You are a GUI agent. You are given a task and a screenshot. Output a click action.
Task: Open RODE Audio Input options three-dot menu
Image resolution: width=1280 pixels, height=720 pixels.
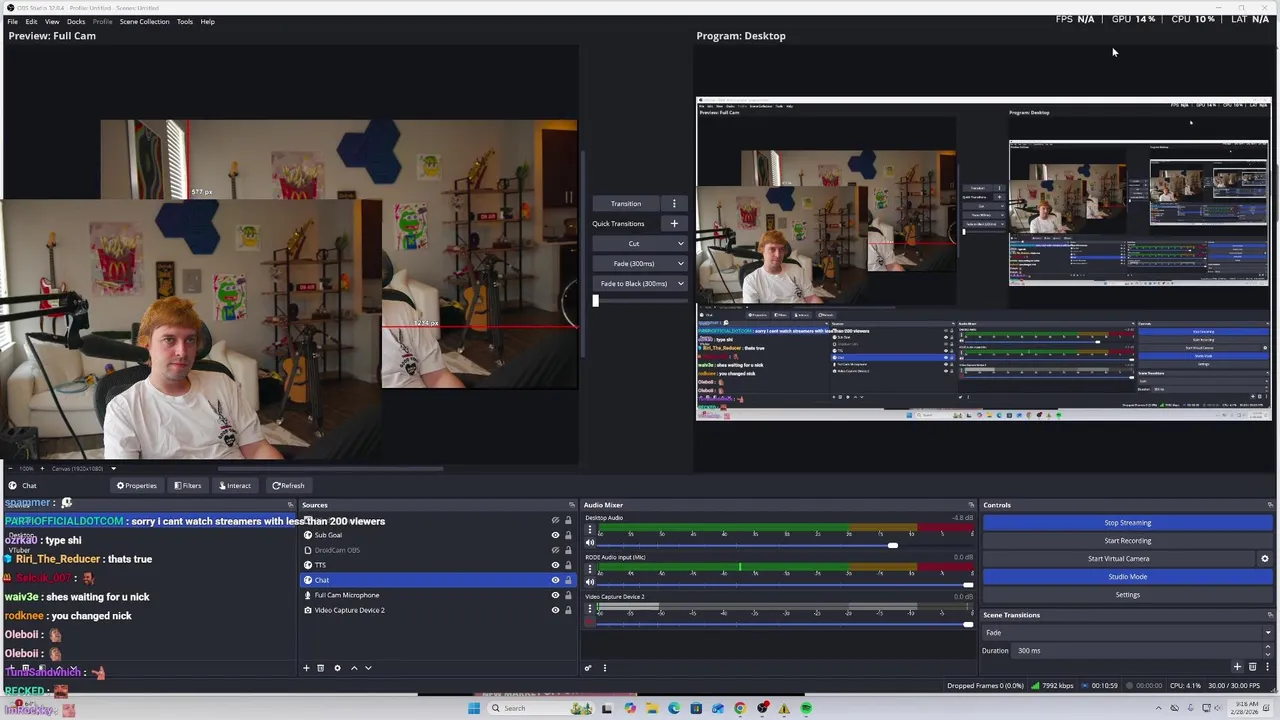[x=589, y=569]
